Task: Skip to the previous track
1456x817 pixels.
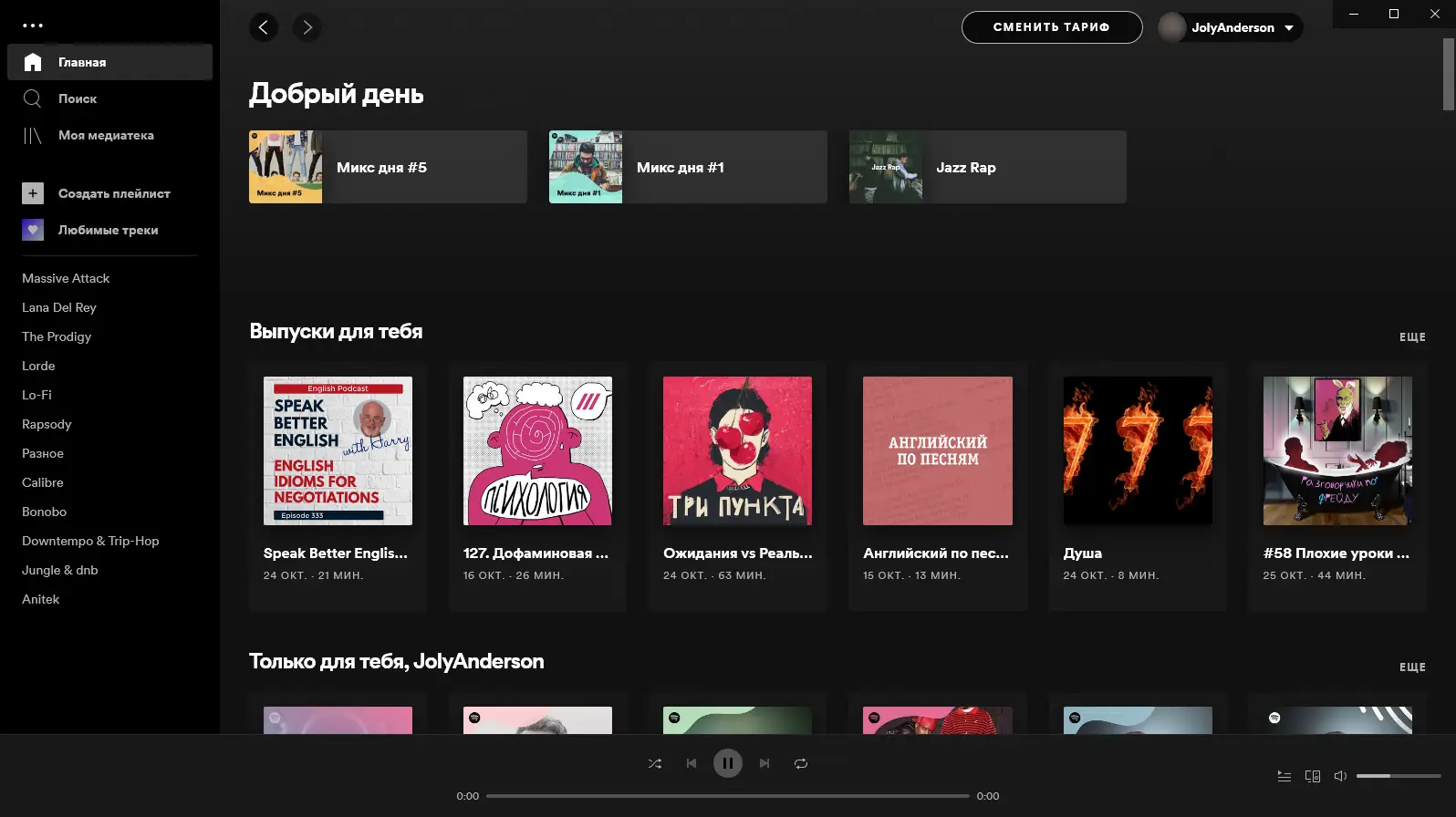Action: click(x=692, y=763)
